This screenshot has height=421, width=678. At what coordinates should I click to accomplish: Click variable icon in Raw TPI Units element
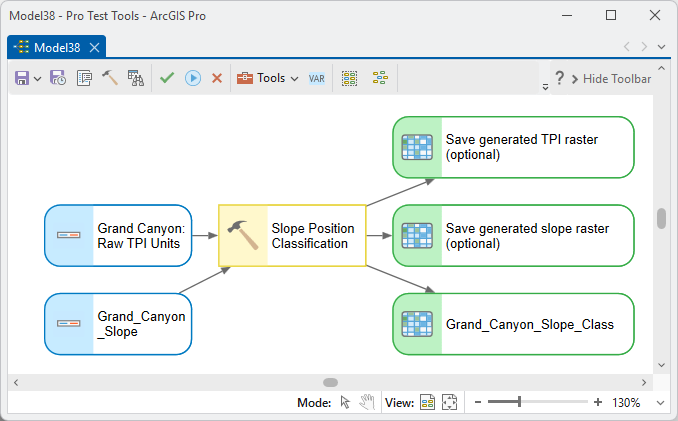pyautogui.click(x=69, y=235)
